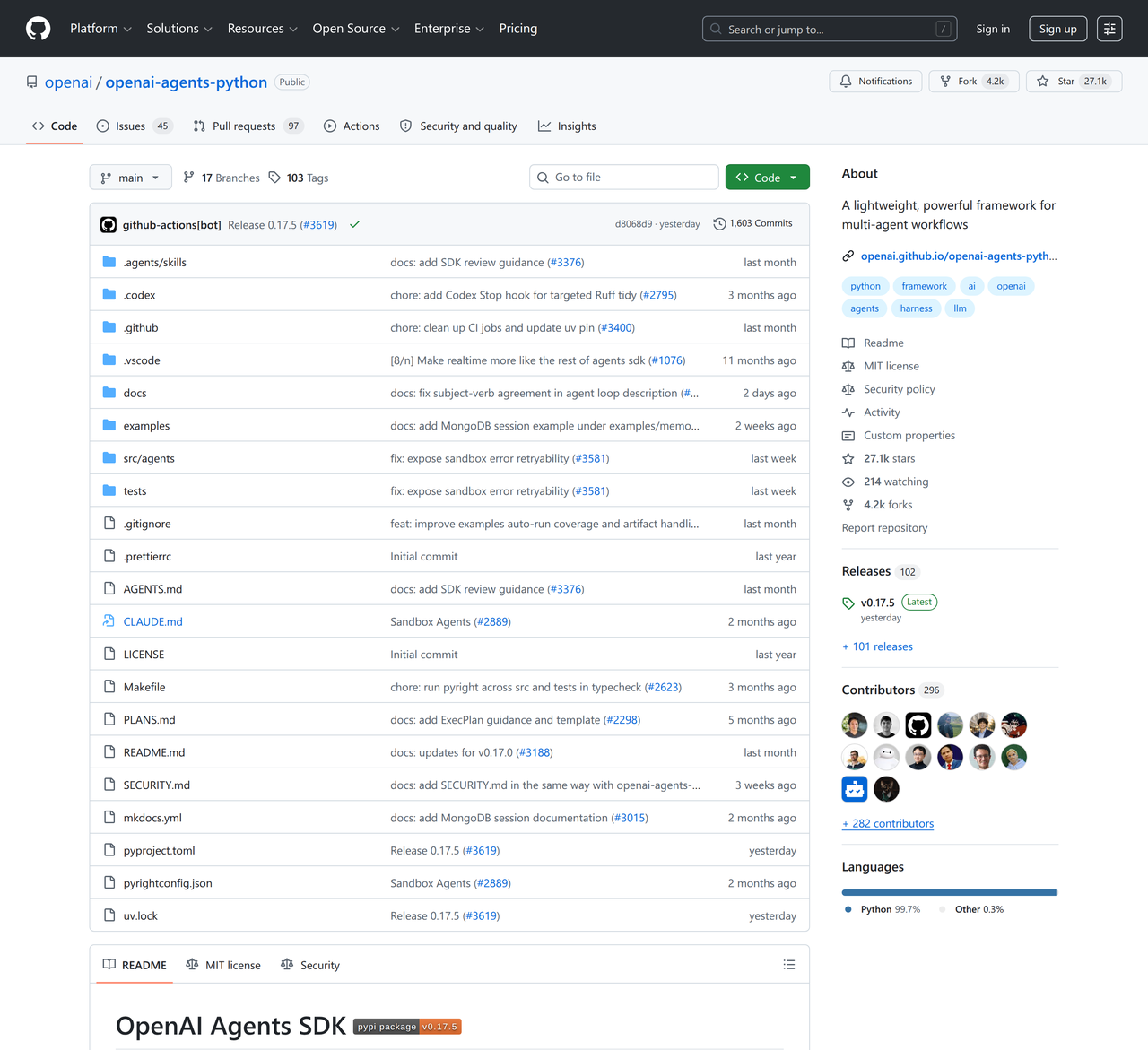Open the command palette icon button
This screenshot has width=1148, height=1050.
1109,29
